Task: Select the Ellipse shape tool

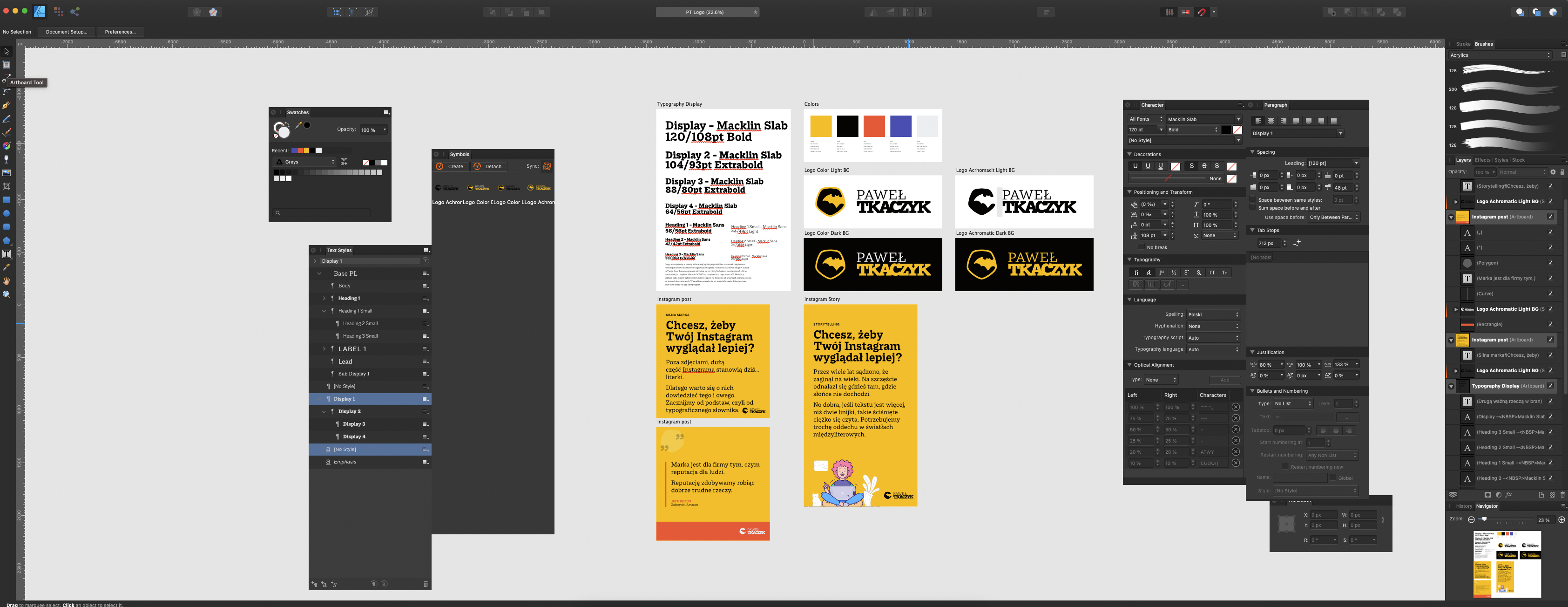Action: tap(7, 213)
